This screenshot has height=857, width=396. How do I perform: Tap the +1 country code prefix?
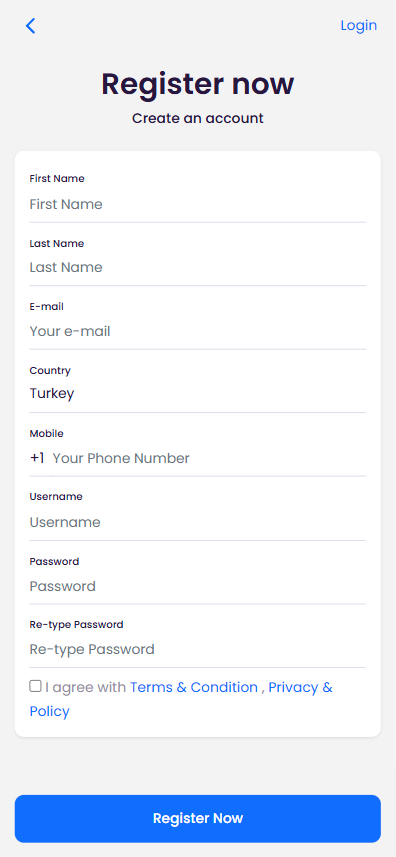(x=37, y=458)
